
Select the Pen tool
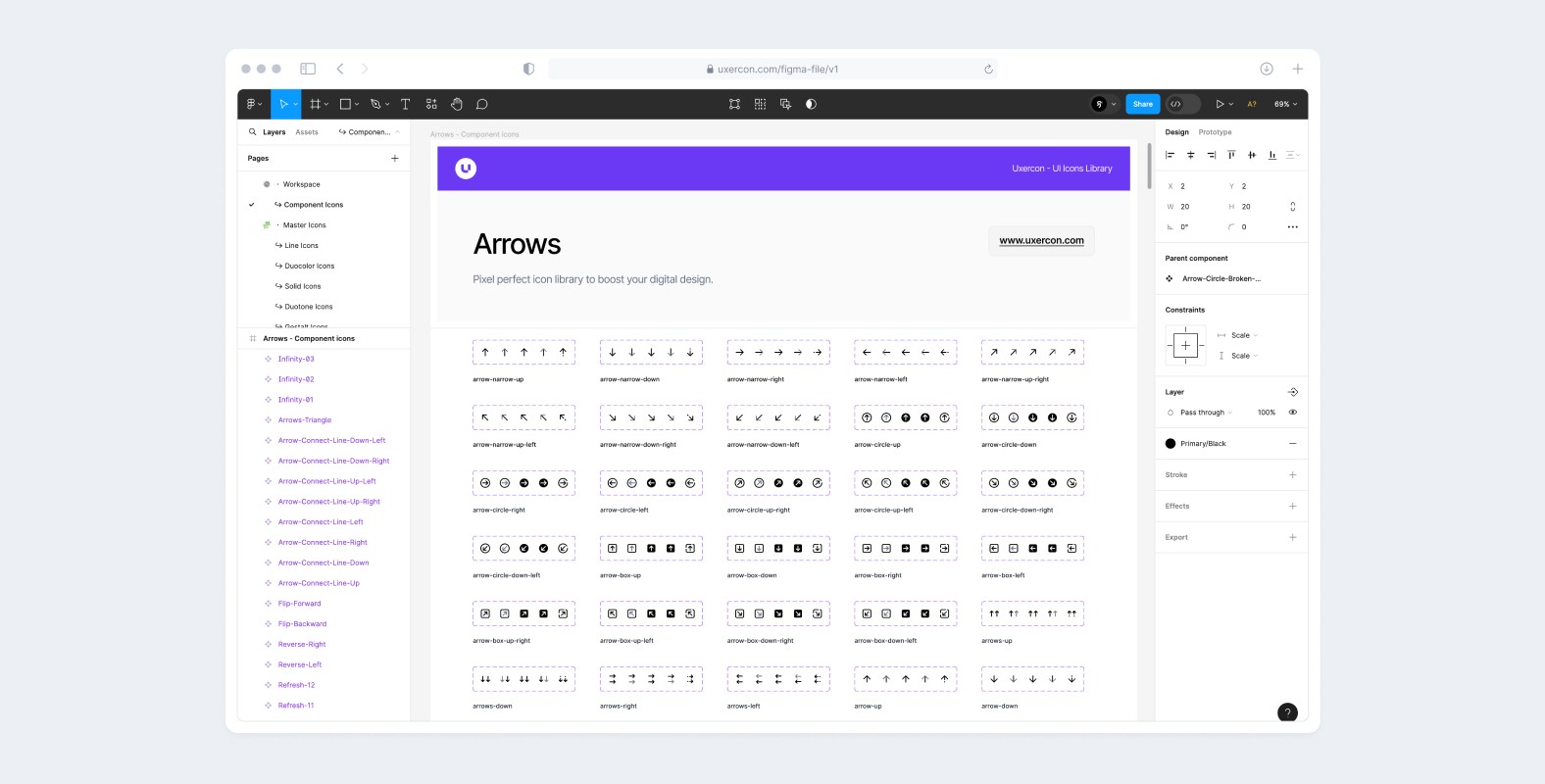[x=375, y=104]
